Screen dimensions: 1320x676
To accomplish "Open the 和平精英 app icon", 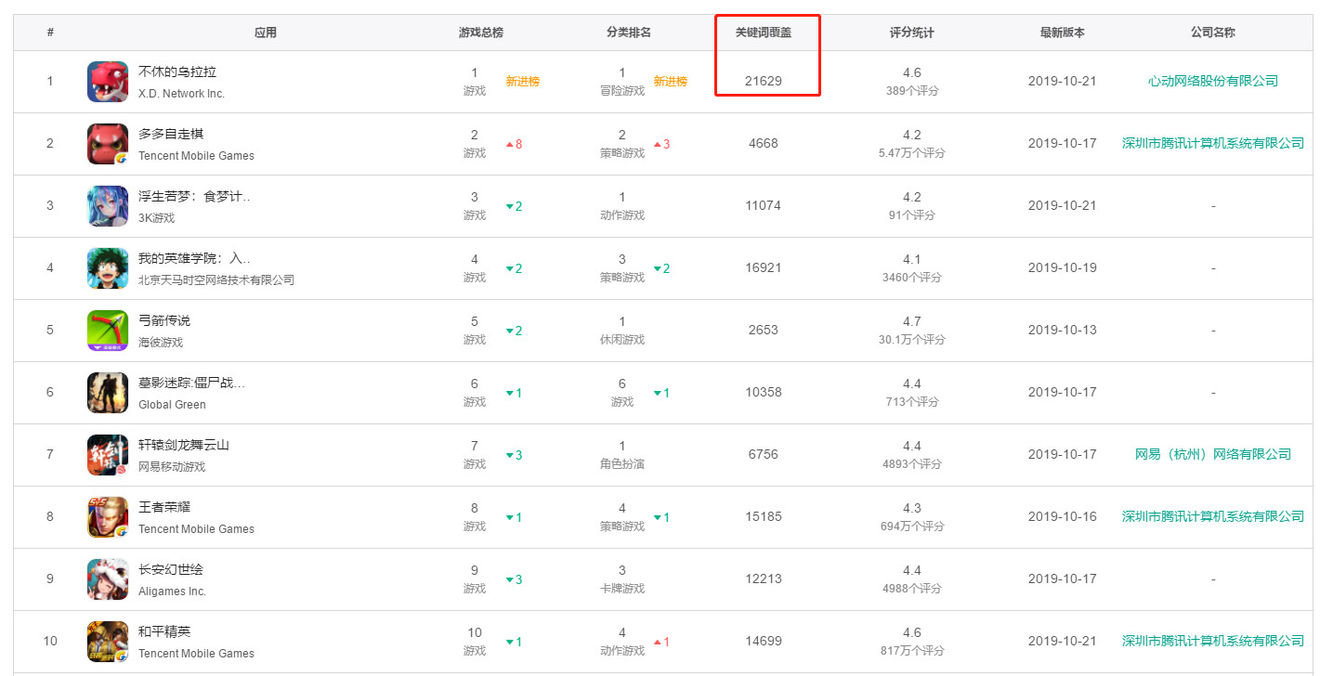I will (x=107, y=641).
